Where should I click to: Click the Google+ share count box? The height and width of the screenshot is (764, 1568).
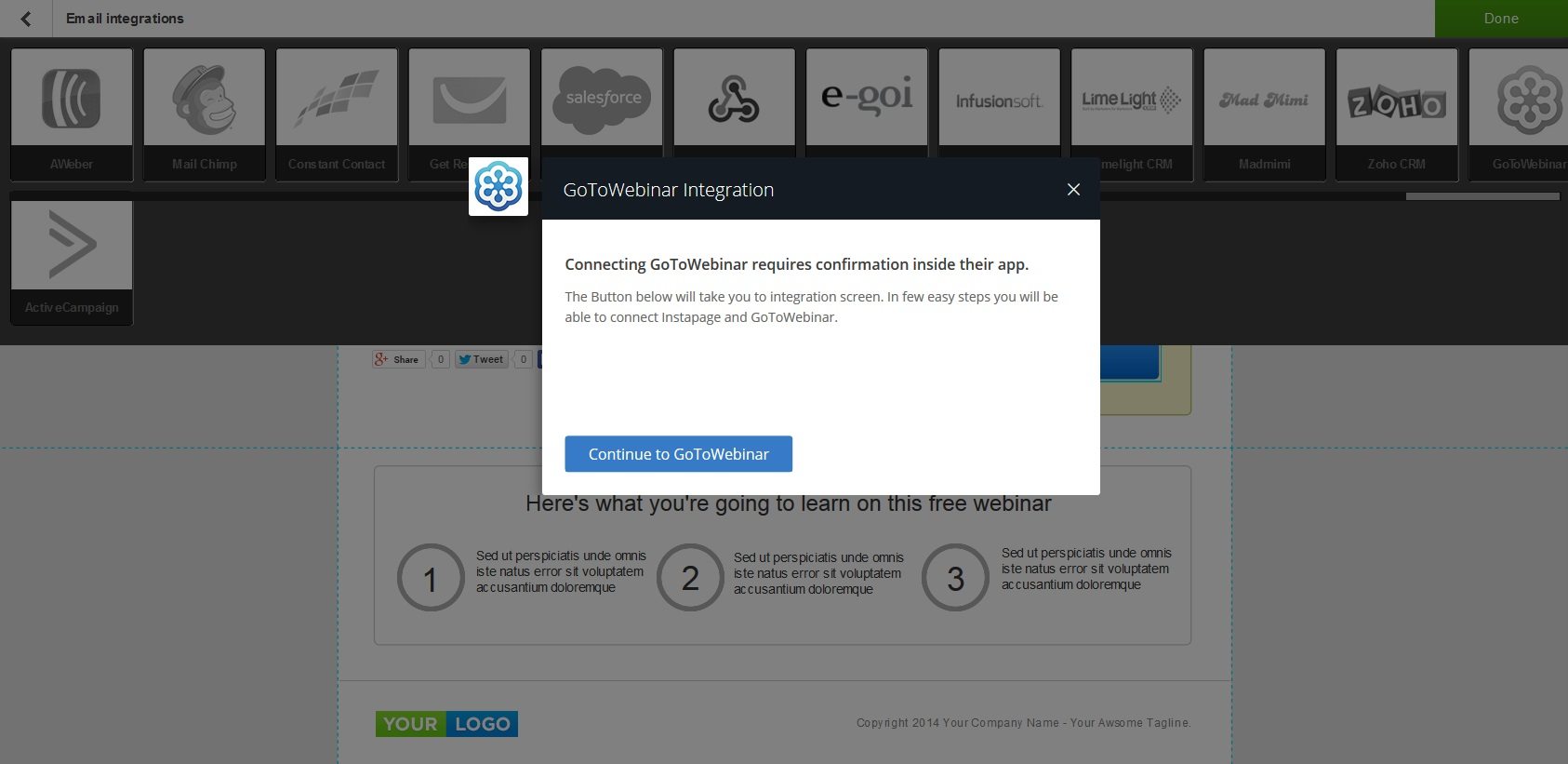[441, 359]
